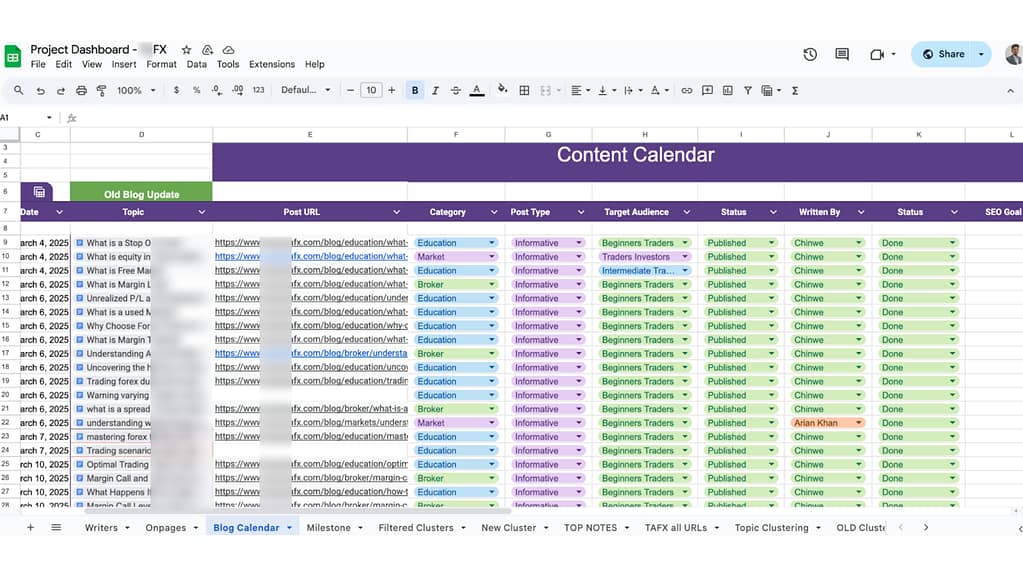
Task: Open the Data menu
Action: 197,63
